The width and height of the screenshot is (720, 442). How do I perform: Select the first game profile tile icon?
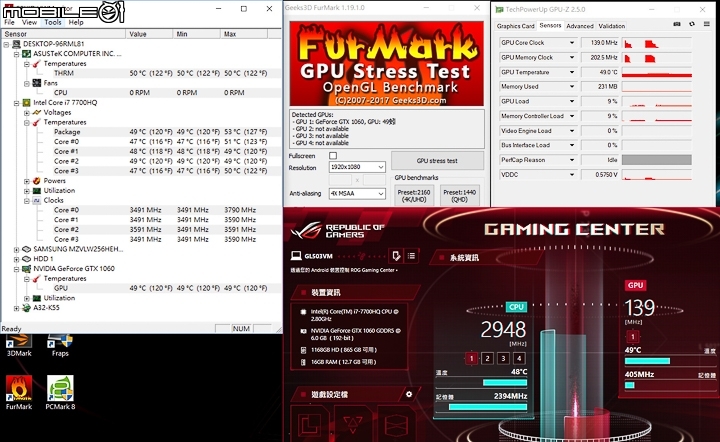311,423
